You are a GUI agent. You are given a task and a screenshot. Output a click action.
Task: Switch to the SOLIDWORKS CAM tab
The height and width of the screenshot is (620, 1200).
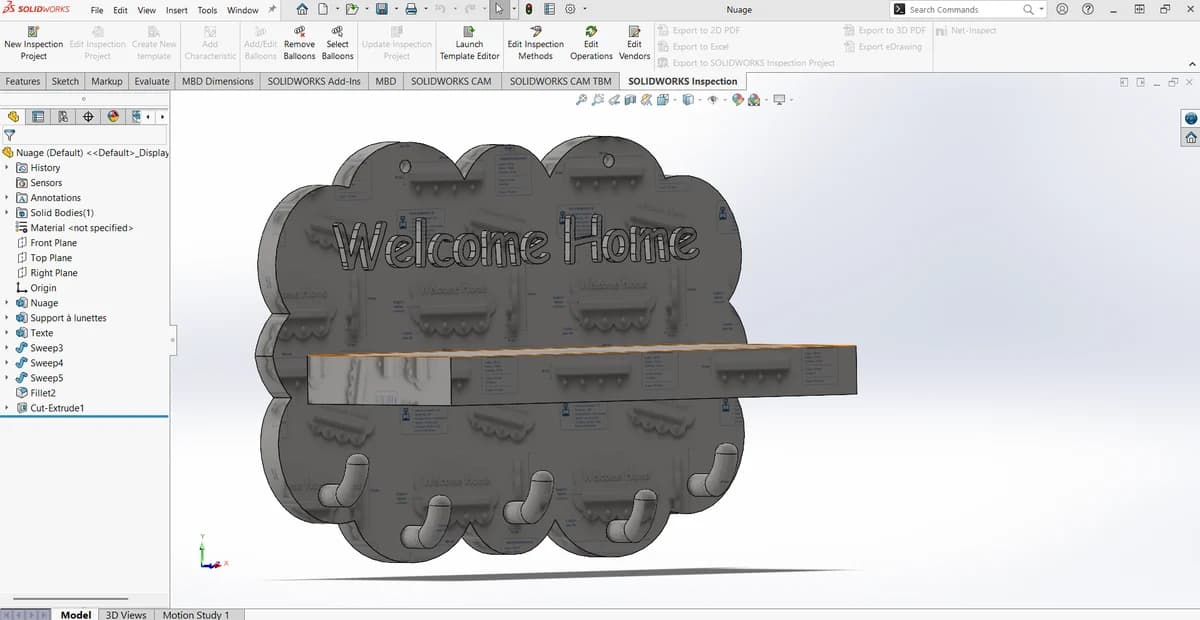point(451,81)
